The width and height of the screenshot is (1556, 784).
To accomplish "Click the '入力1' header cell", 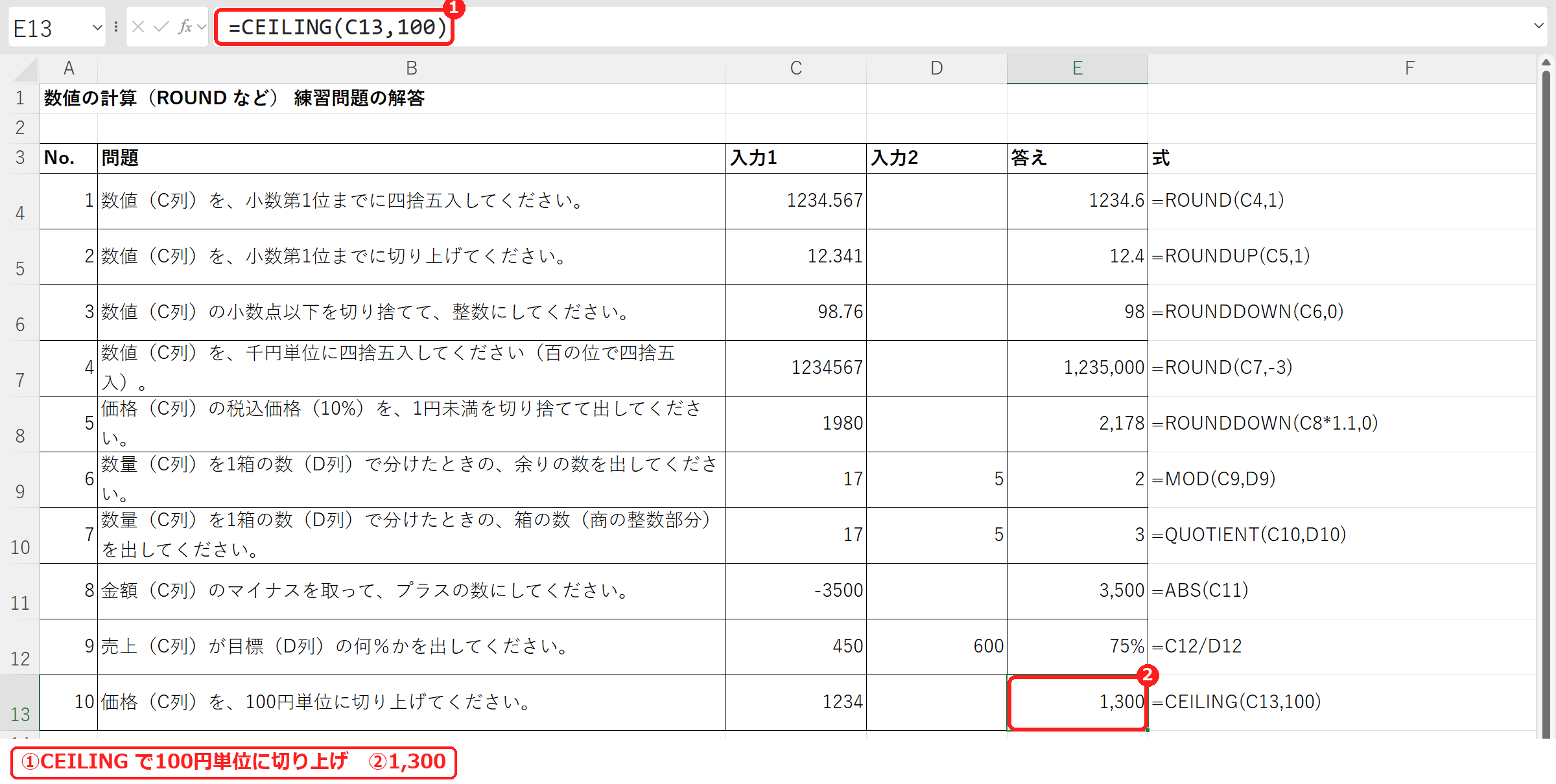I will click(796, 158).
